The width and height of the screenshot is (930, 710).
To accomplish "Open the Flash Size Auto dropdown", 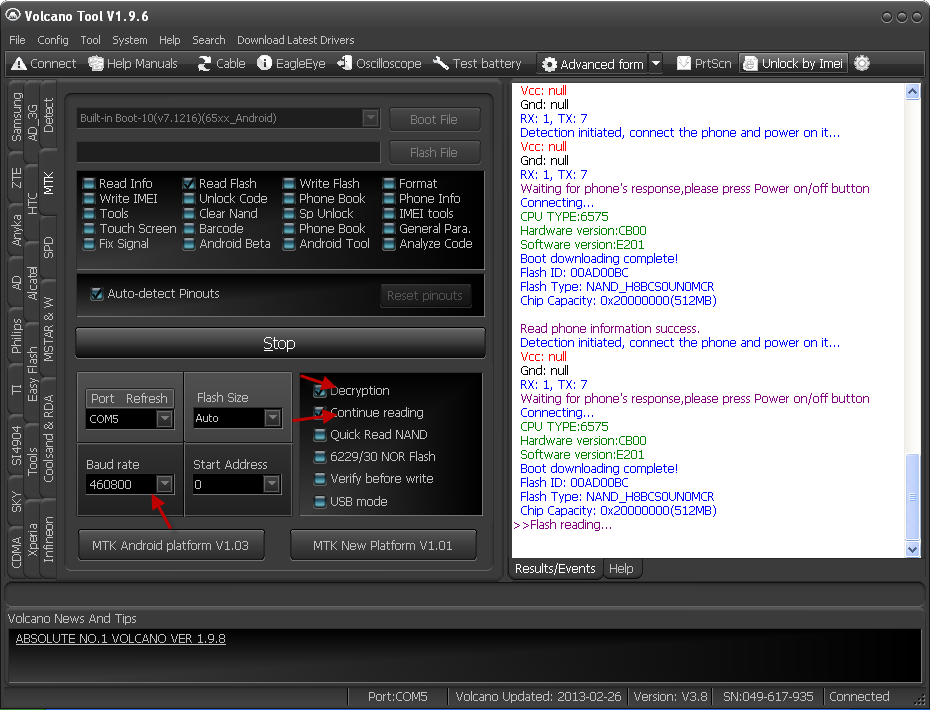I will 272,418.
